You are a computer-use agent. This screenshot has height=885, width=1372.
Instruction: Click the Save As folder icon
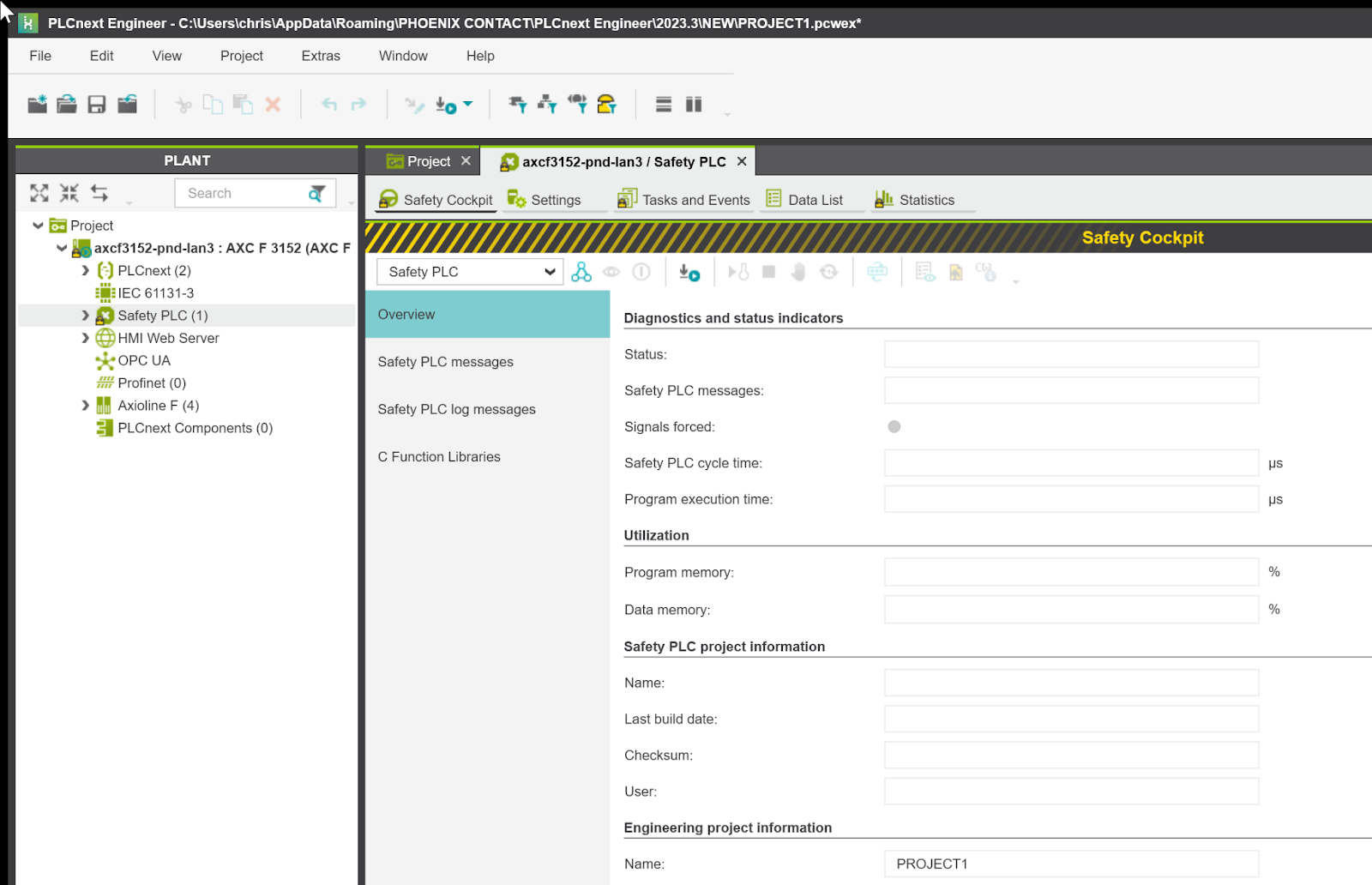click(x=127, y=105)
